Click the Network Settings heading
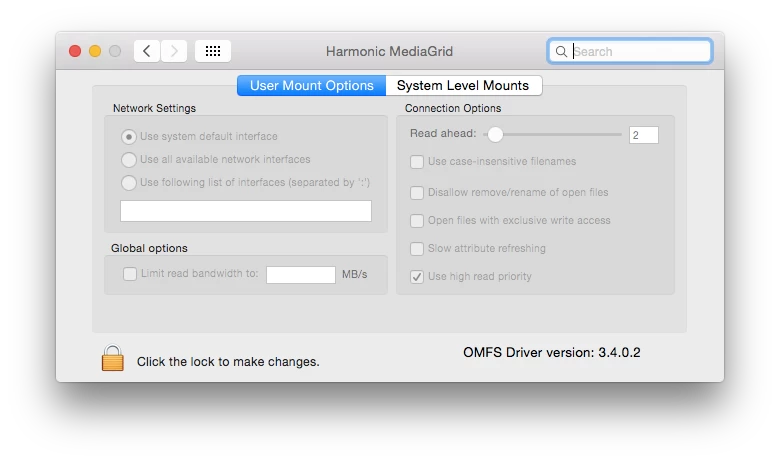The width and height of the screenshot is (780, 462). click(154, 108)
